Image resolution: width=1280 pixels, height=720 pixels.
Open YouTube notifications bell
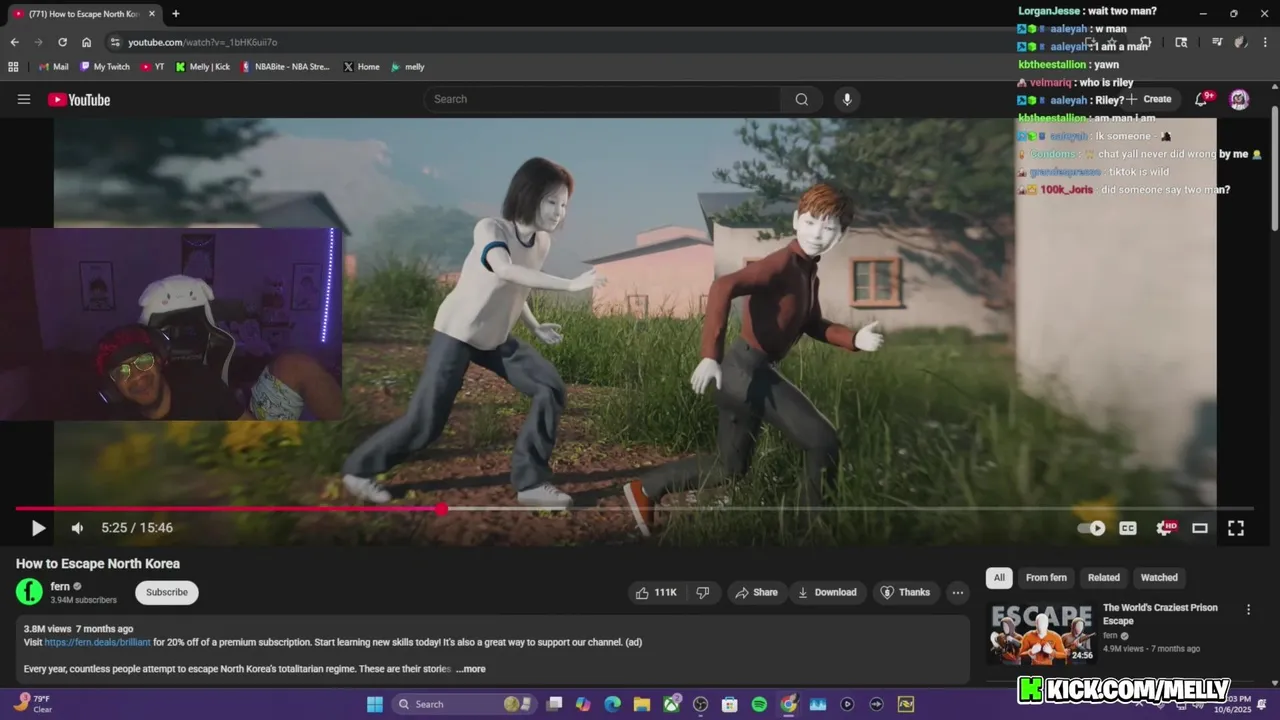click(1202, 99)
